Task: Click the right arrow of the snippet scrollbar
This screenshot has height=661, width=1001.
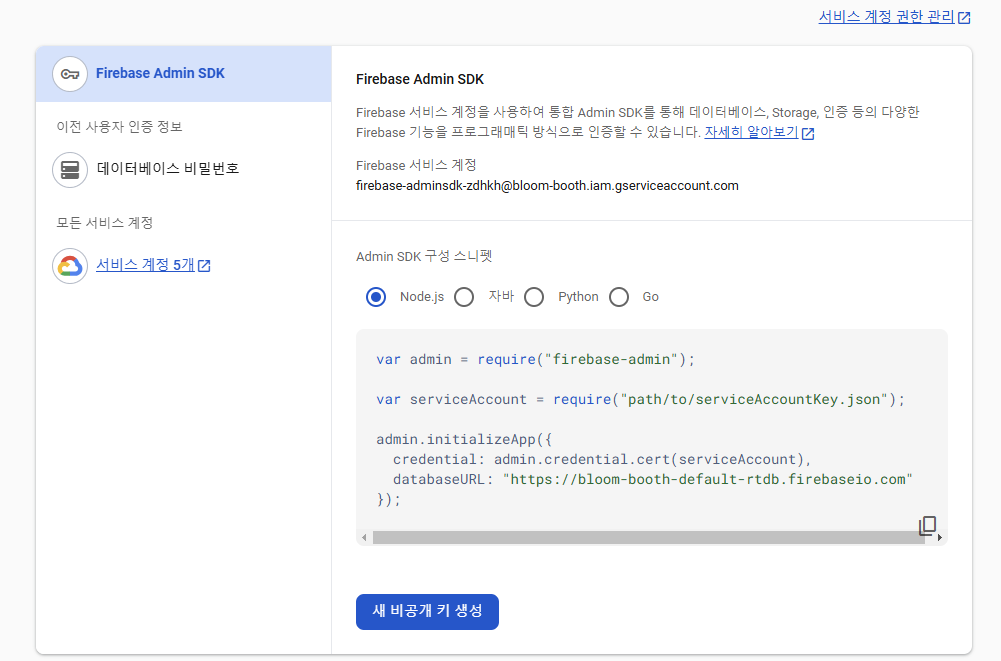Action: [x=940, y=538]
